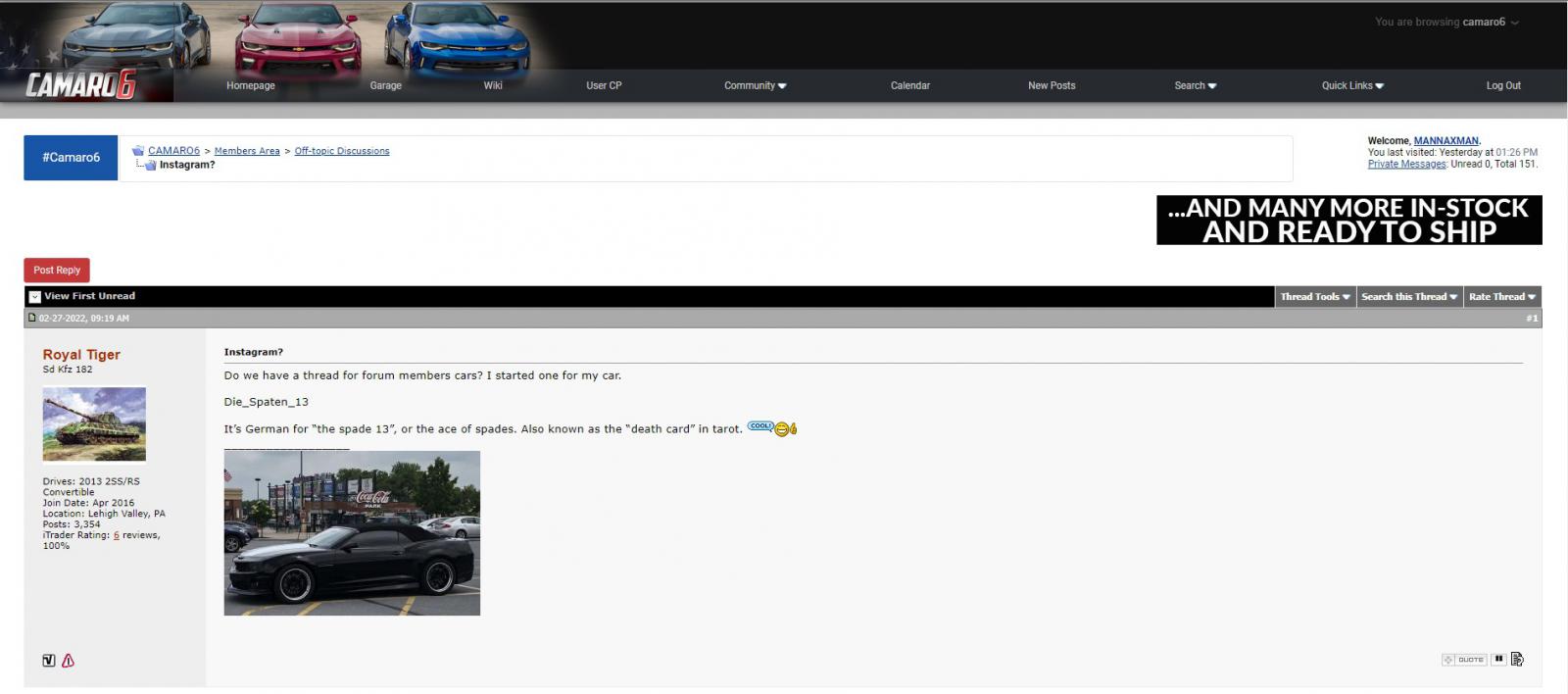Click the Camaro6 site logo
1568x694 pixels.
click(80, 85)
